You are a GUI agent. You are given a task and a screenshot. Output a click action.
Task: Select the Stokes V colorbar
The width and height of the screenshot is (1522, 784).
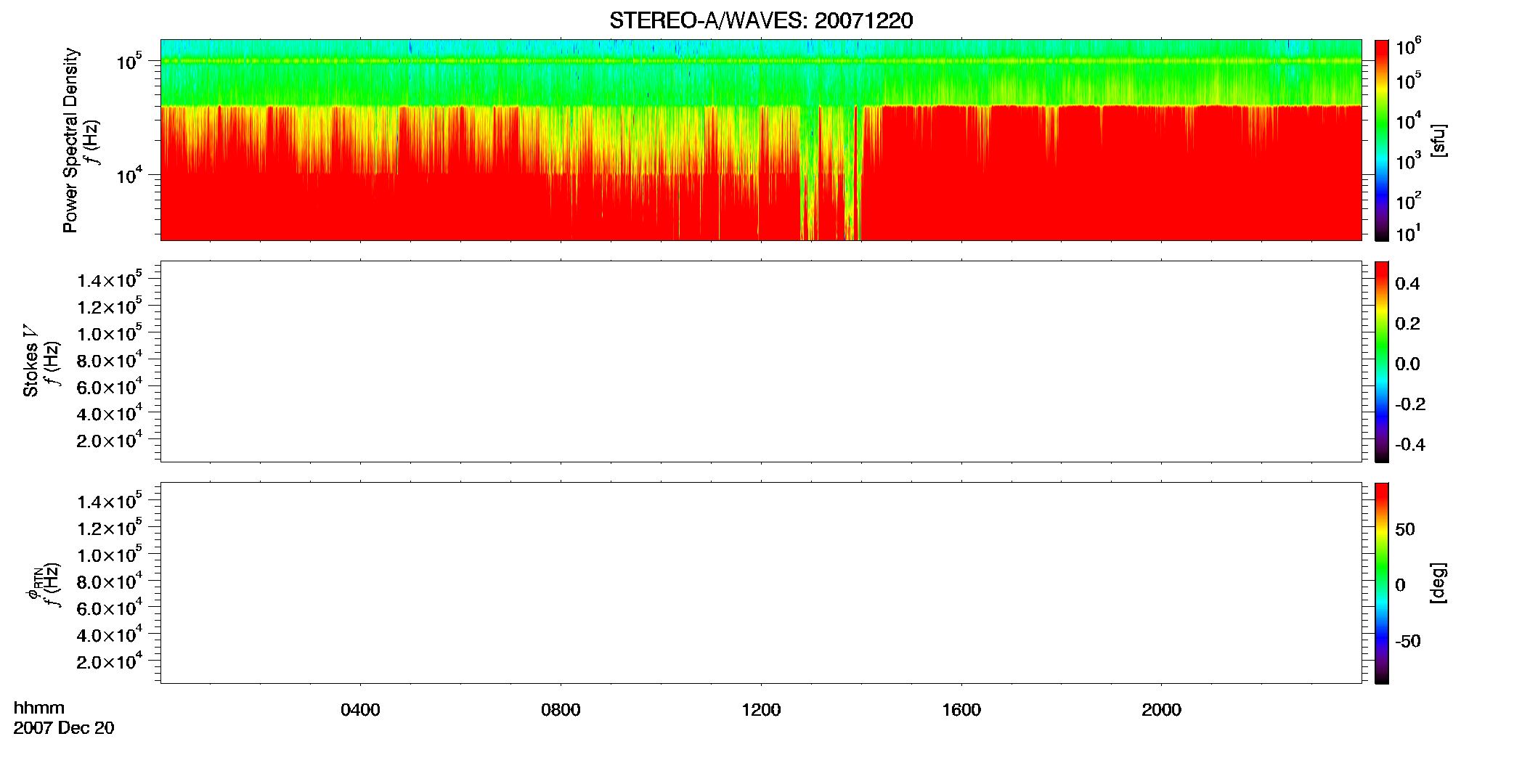tap(1382, 362)
